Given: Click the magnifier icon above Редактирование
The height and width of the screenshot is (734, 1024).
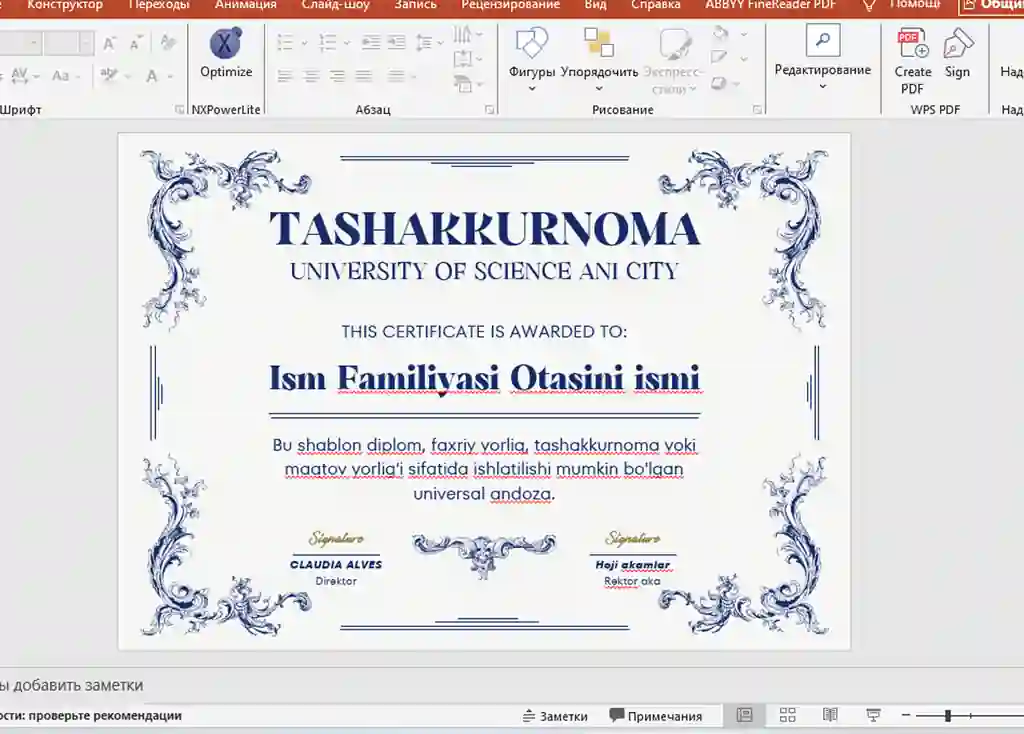Looking at the screenshot, I should click(823, 40).
